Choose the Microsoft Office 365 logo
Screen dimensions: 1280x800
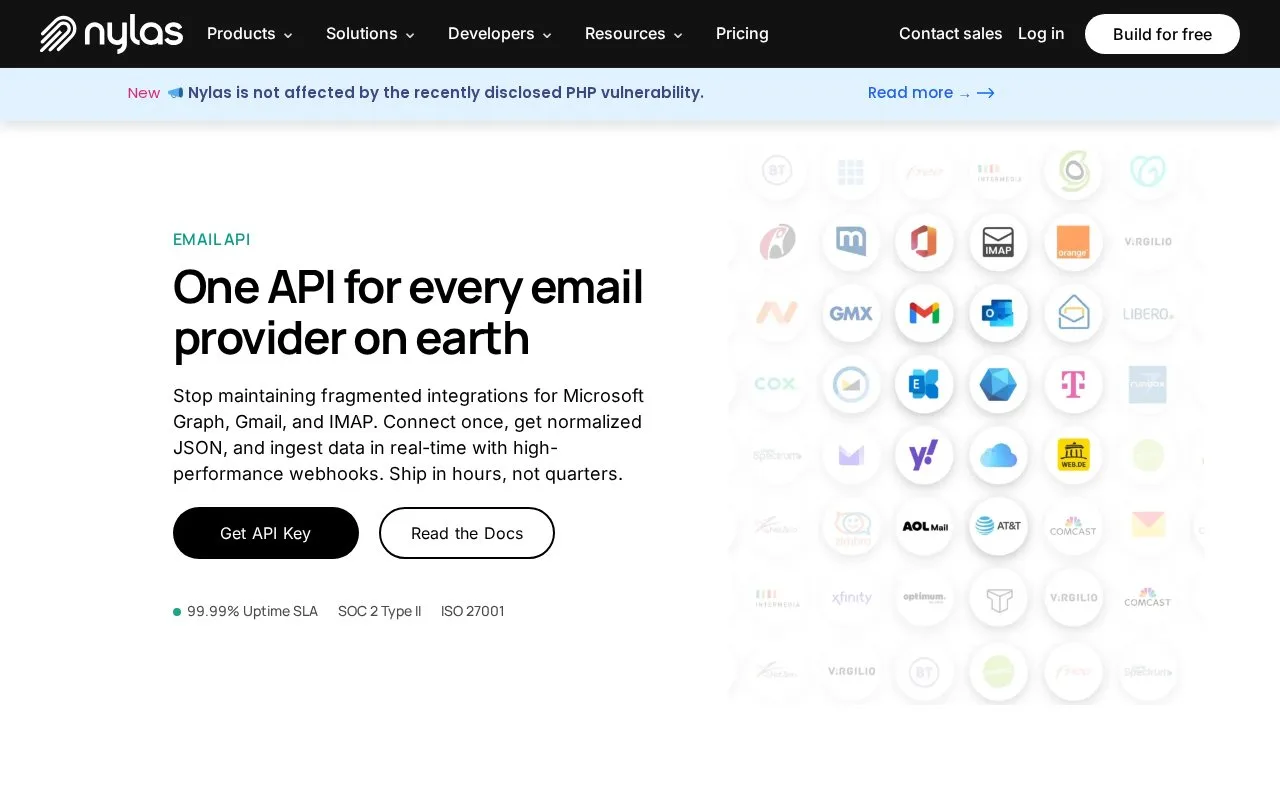pyautogui.click(x=924, y=241)
